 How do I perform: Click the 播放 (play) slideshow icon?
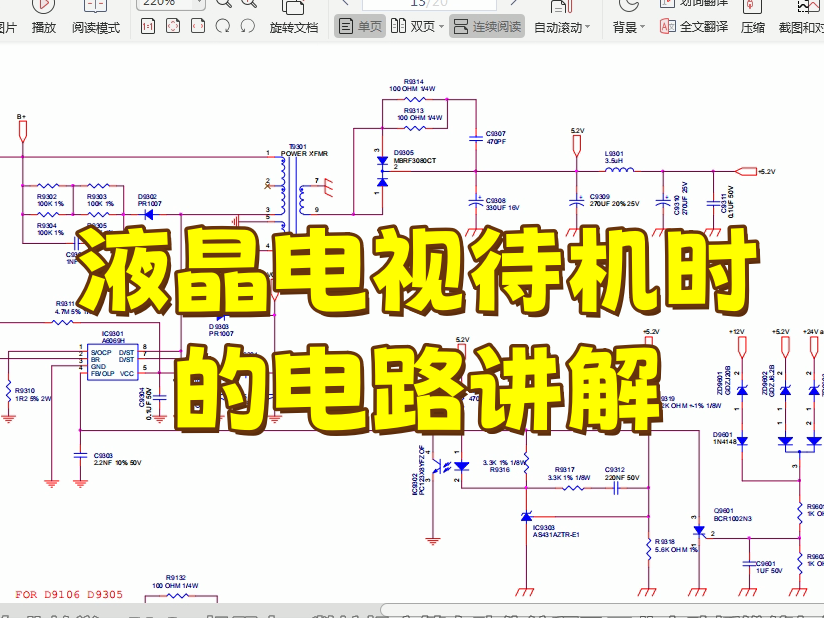point(43,5)
